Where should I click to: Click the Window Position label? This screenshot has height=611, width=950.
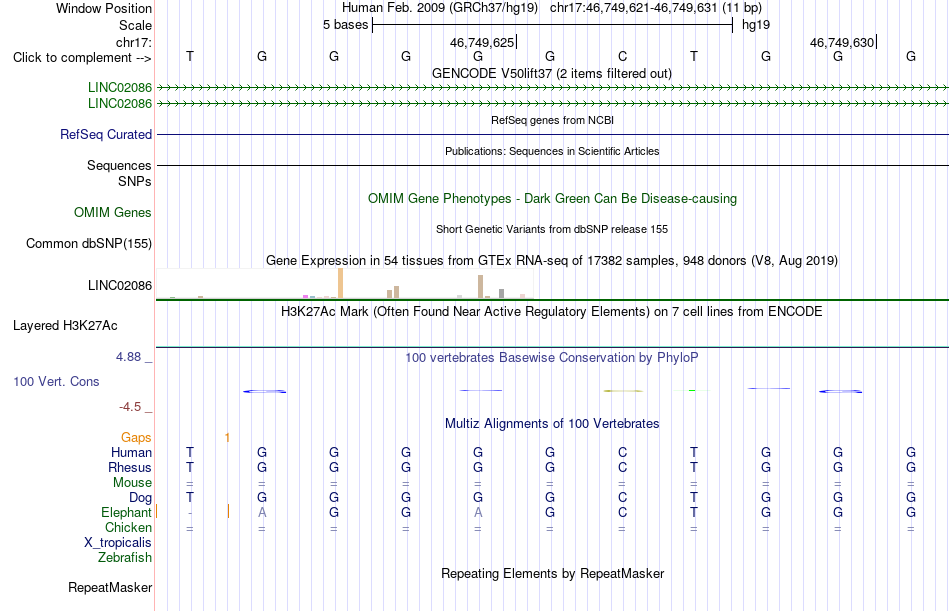(x=104, y=8)
